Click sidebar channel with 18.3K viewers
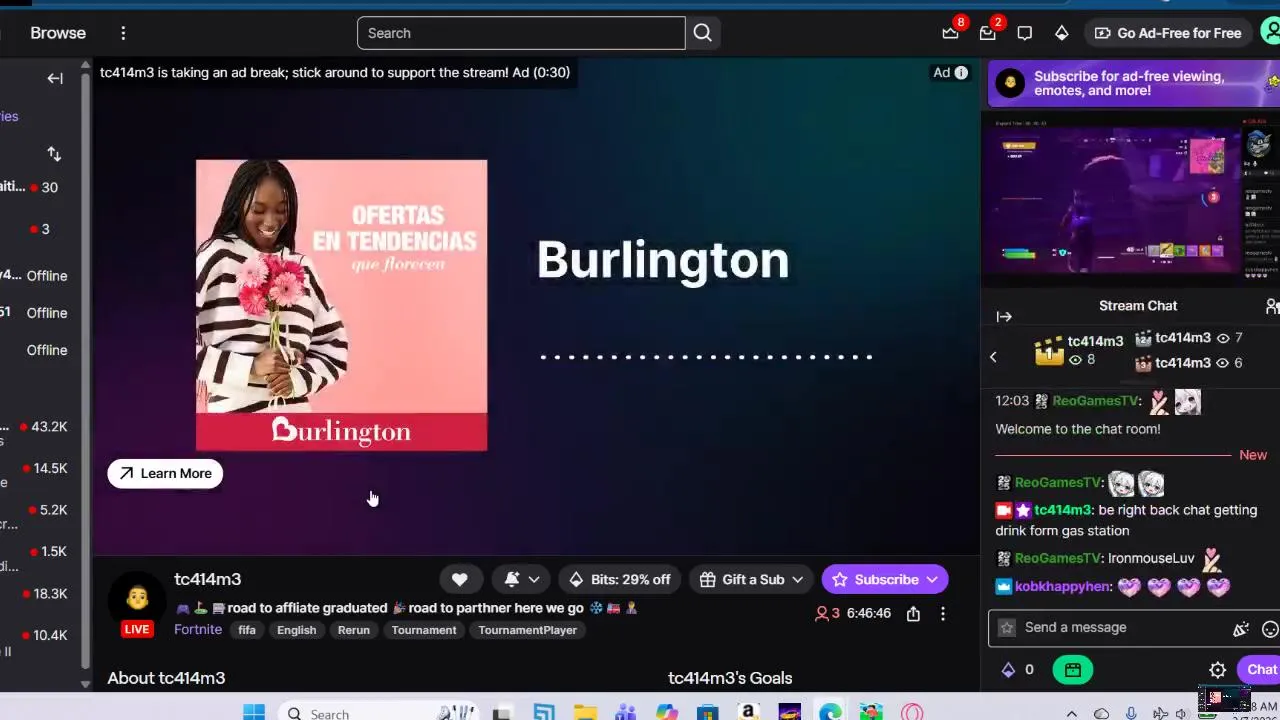Image resolution: width=1280 pixels, height=720 pixels. [40, 593]
